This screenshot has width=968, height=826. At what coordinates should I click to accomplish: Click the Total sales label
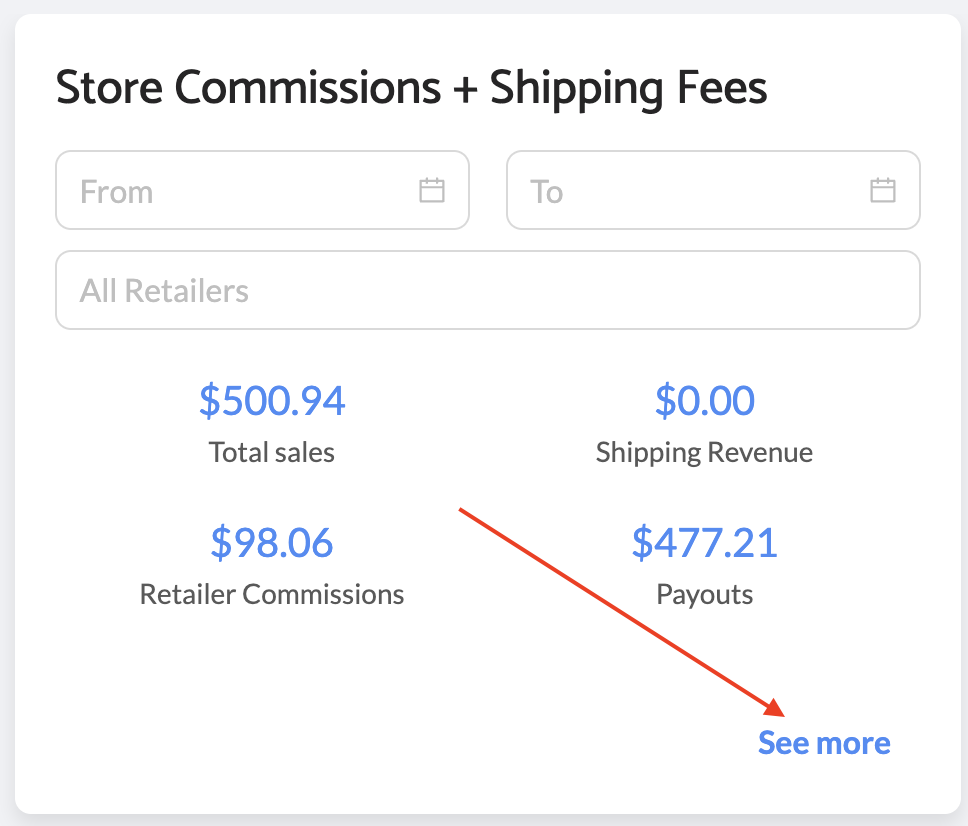272,452
